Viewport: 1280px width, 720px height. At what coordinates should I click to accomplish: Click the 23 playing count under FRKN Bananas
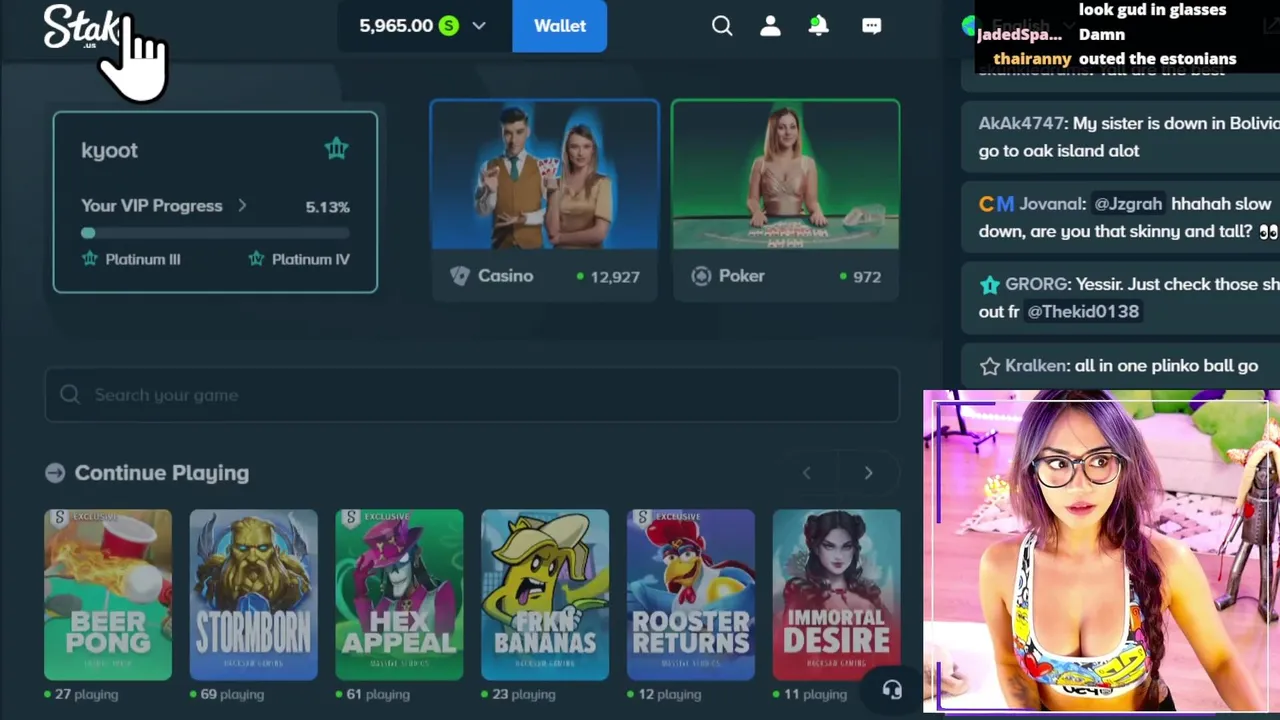(523, 694)
